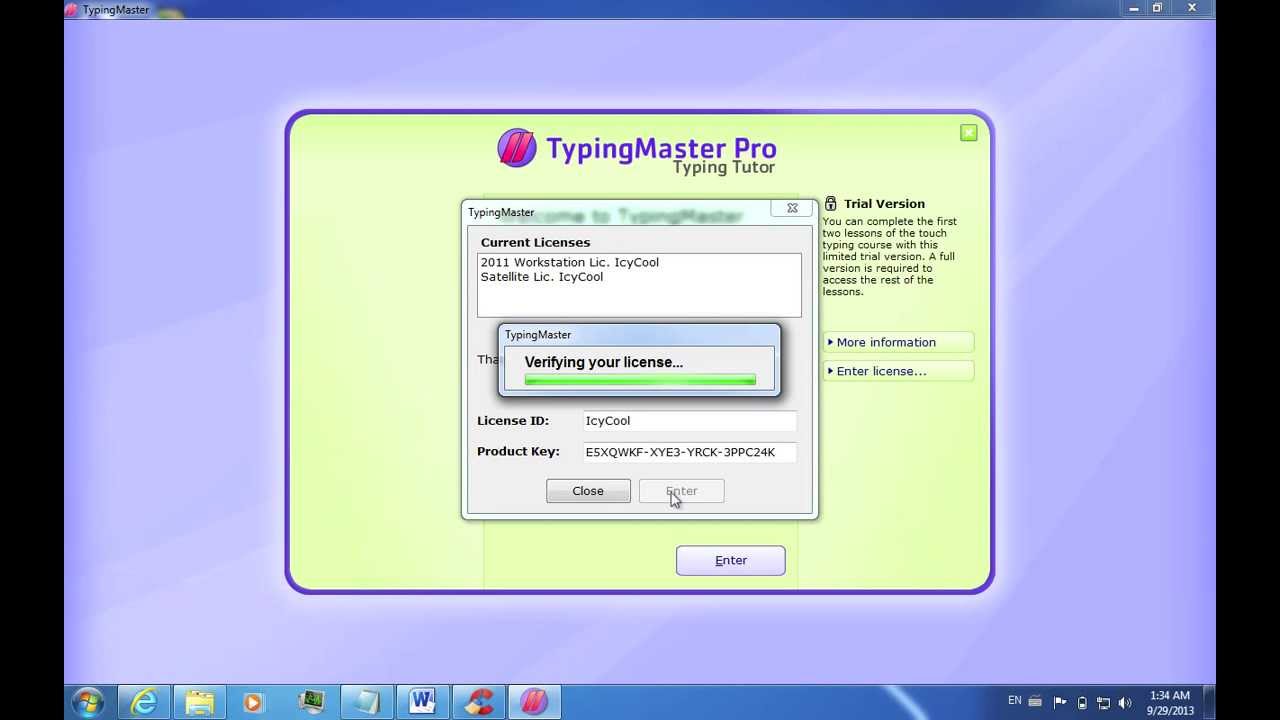Viewport: 1280px width, 720px height.
Task: Click the Product Key input field
Action: point(690,452)
